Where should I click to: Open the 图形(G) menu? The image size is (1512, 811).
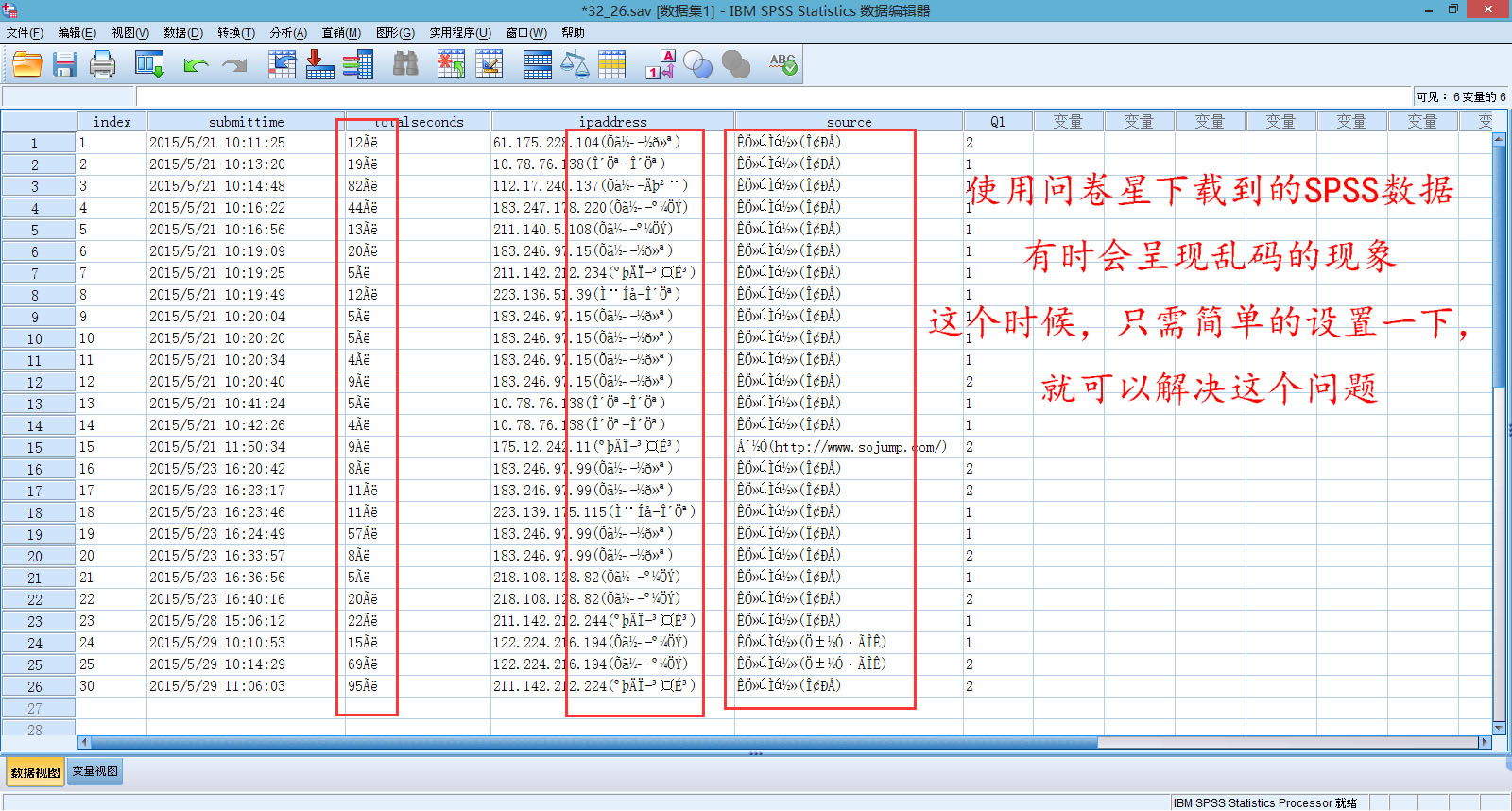pos(395,33)
